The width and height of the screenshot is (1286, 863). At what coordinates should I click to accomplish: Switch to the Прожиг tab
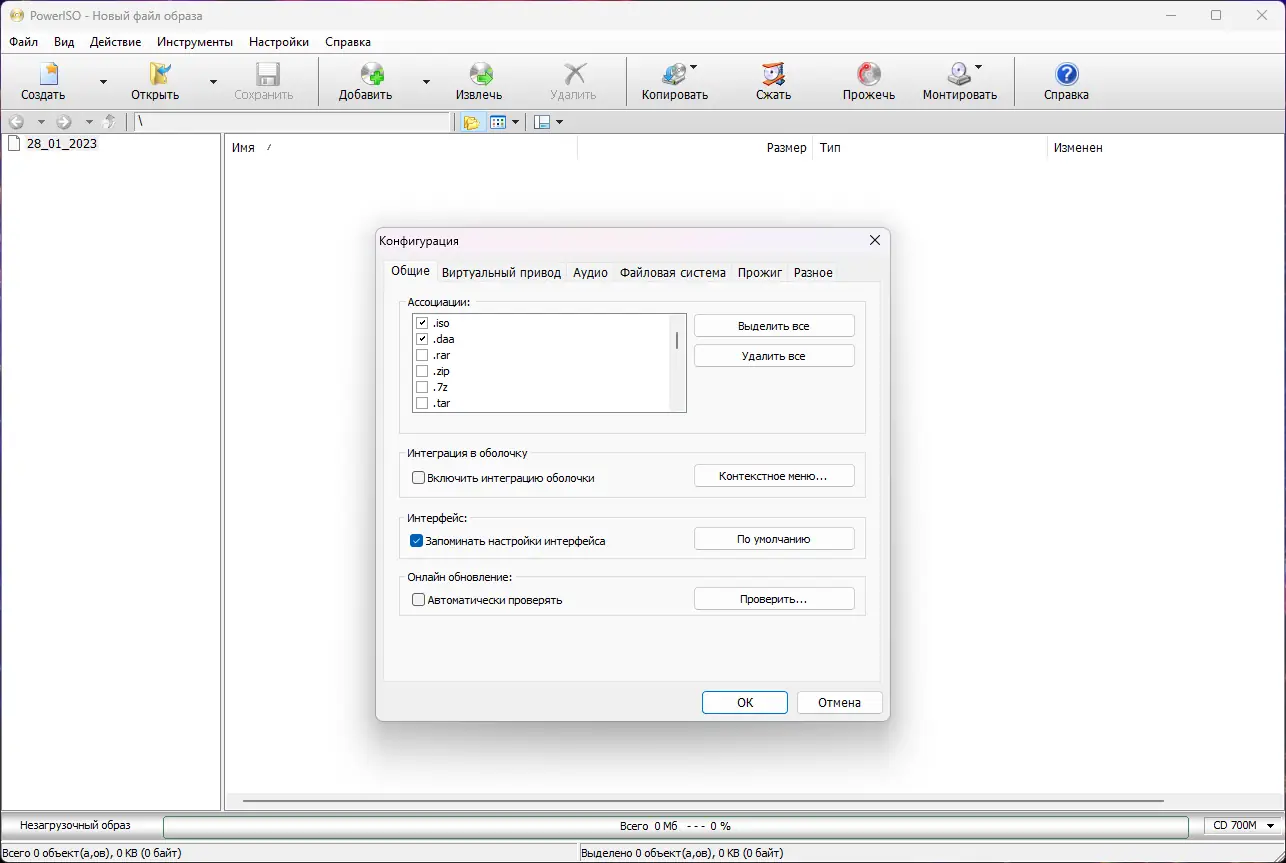point(760,273)
